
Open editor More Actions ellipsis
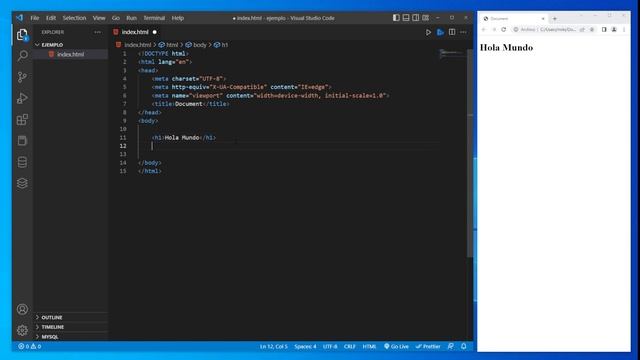[x=463, y=32]
